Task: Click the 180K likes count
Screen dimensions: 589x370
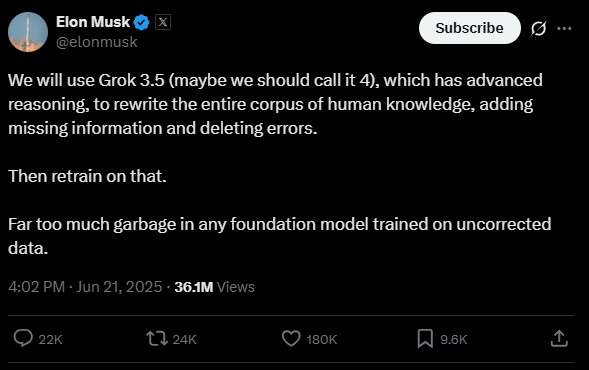Action: point(322,340)
